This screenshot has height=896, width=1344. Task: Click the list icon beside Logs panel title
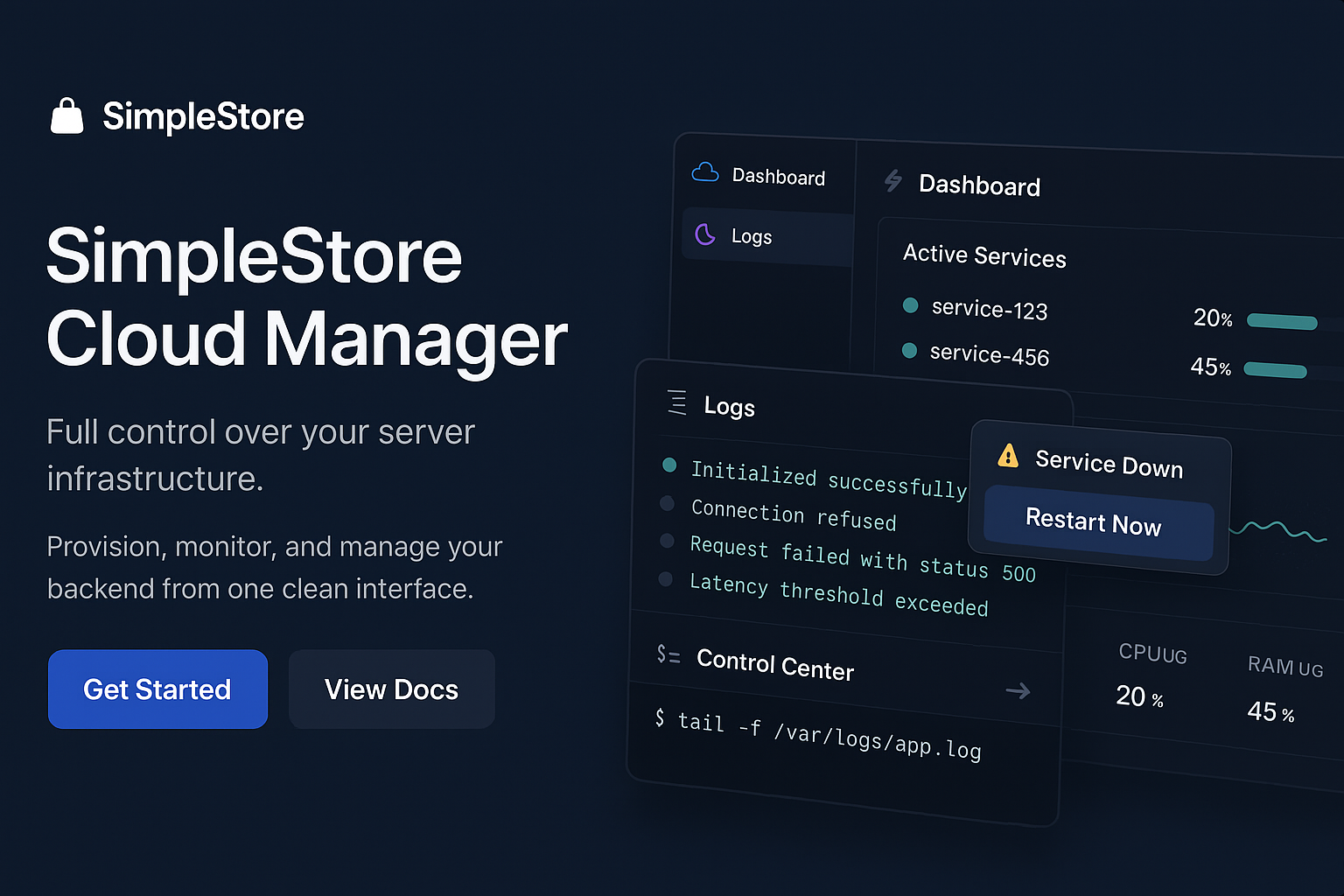tap(677, 402)
